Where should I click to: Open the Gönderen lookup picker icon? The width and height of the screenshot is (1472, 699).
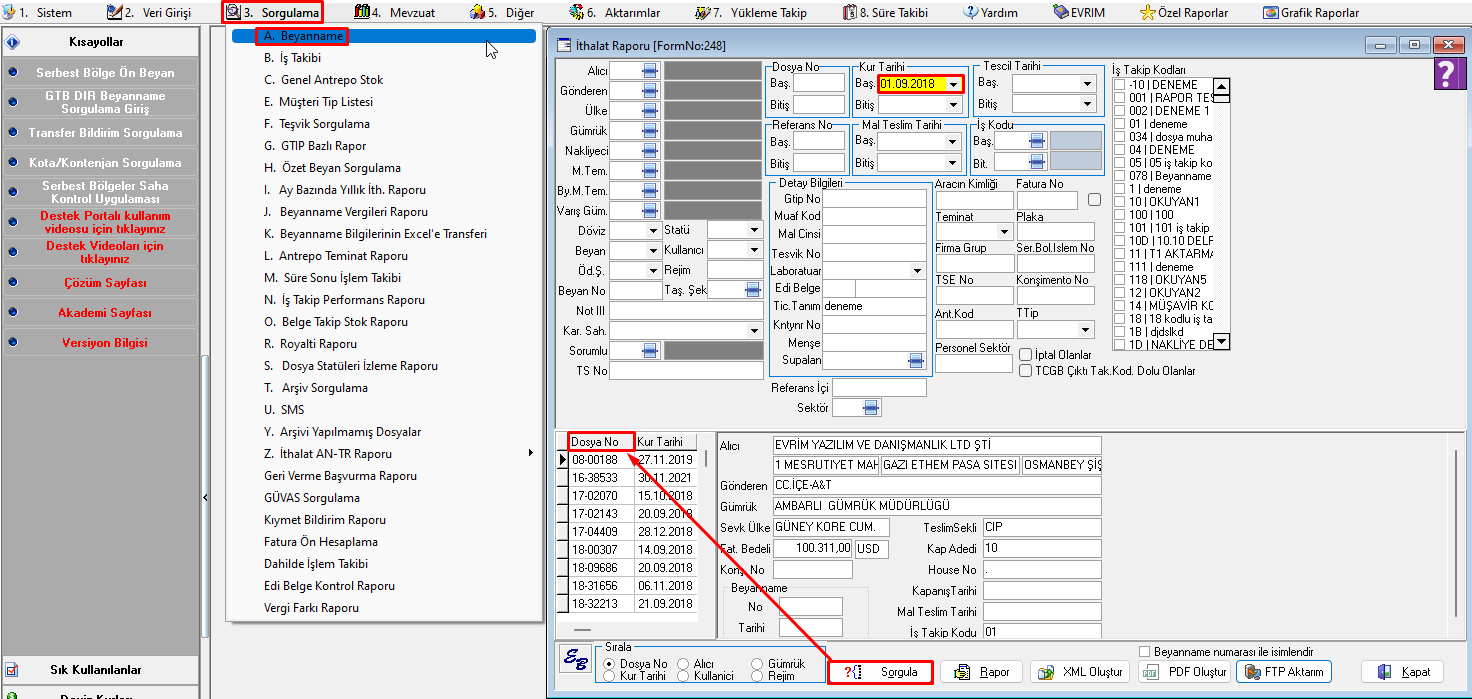coord(650,90)
